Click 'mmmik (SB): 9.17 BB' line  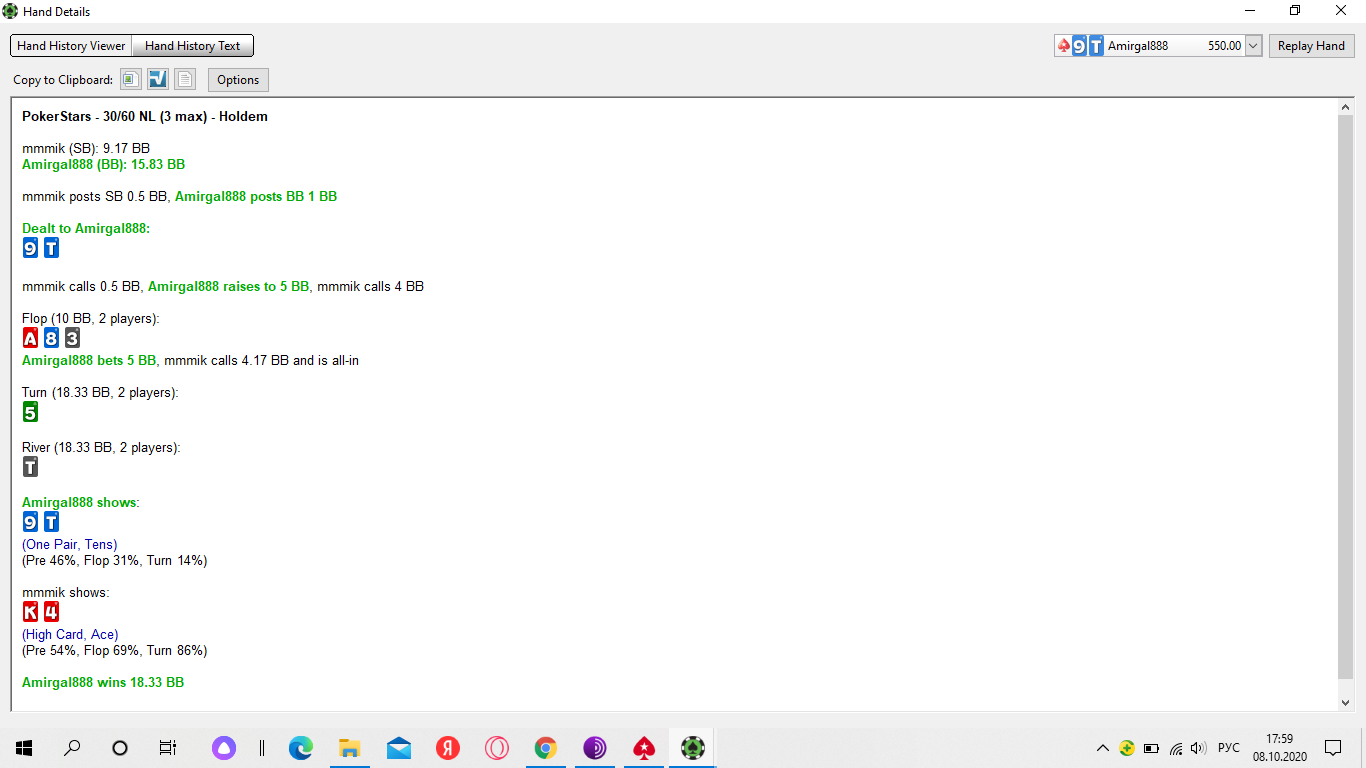click(x=86, y=148)
